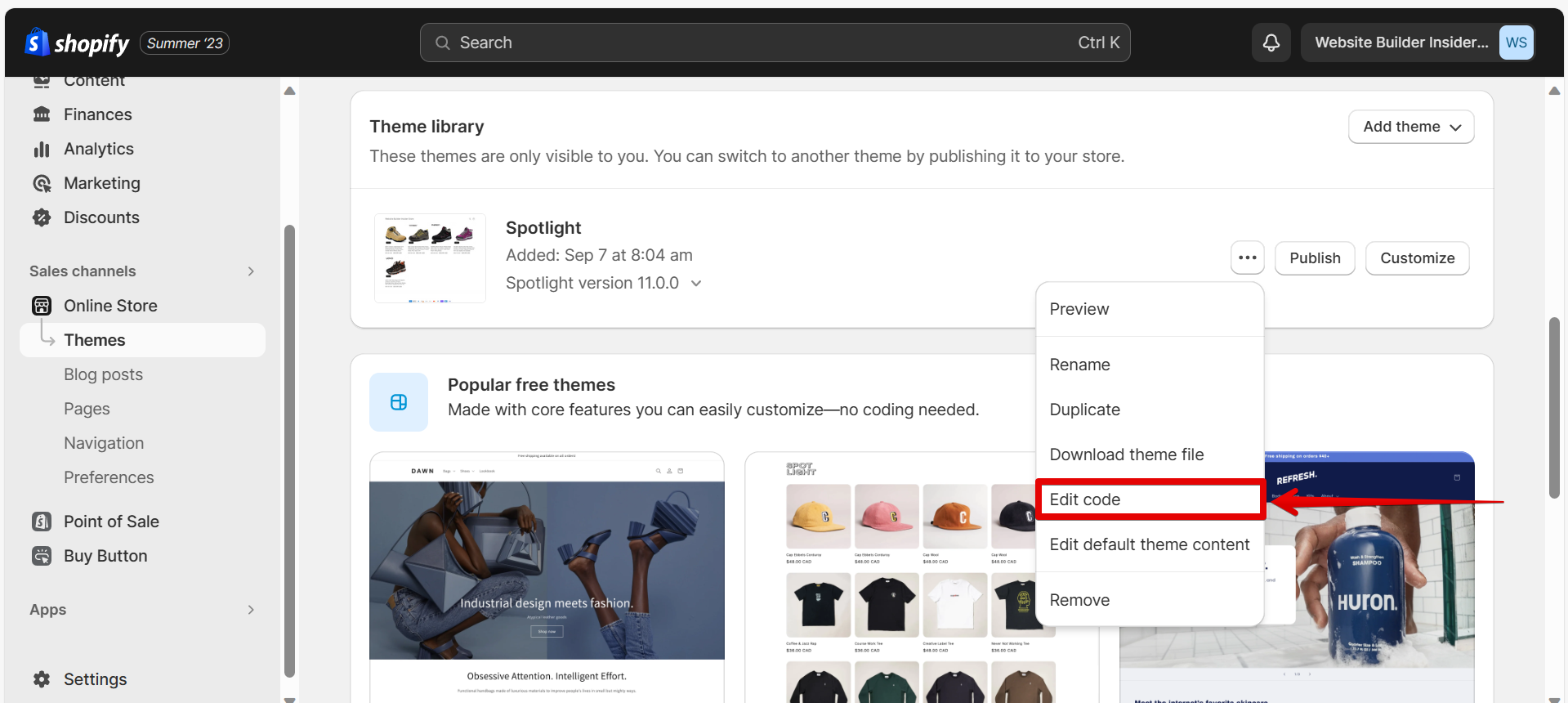Click the WS account avatar
This screenshot has width=1568, height=703.
1516,43
